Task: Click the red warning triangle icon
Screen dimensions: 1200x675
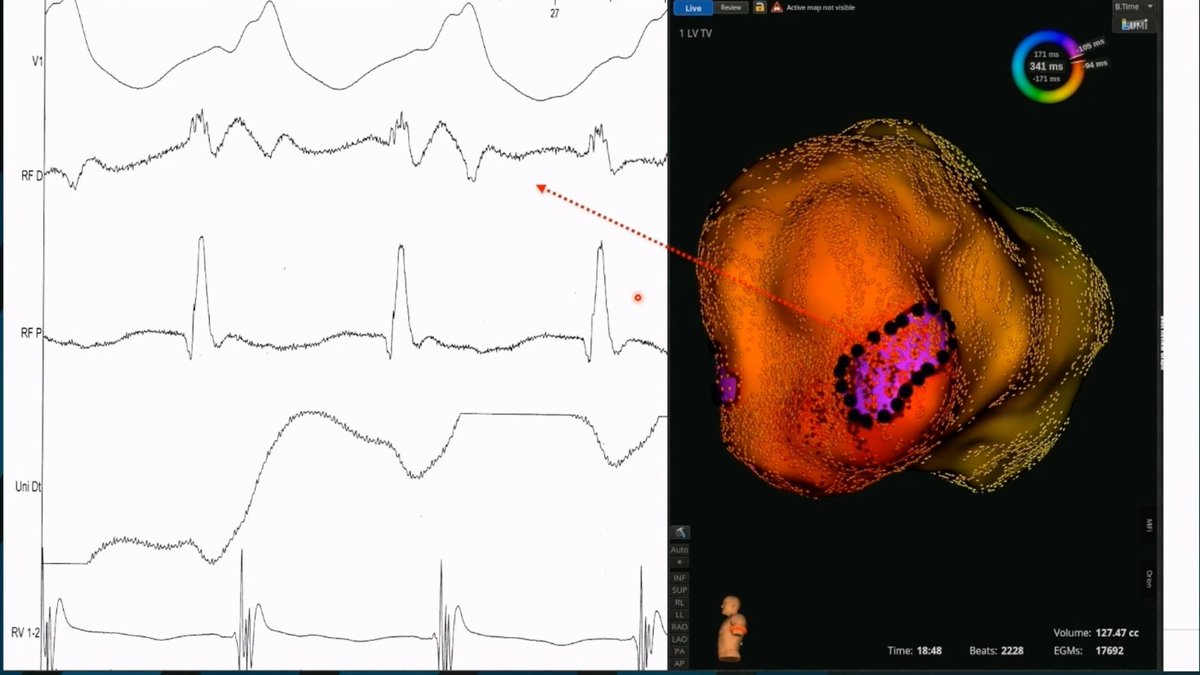Action: (776, 7)
